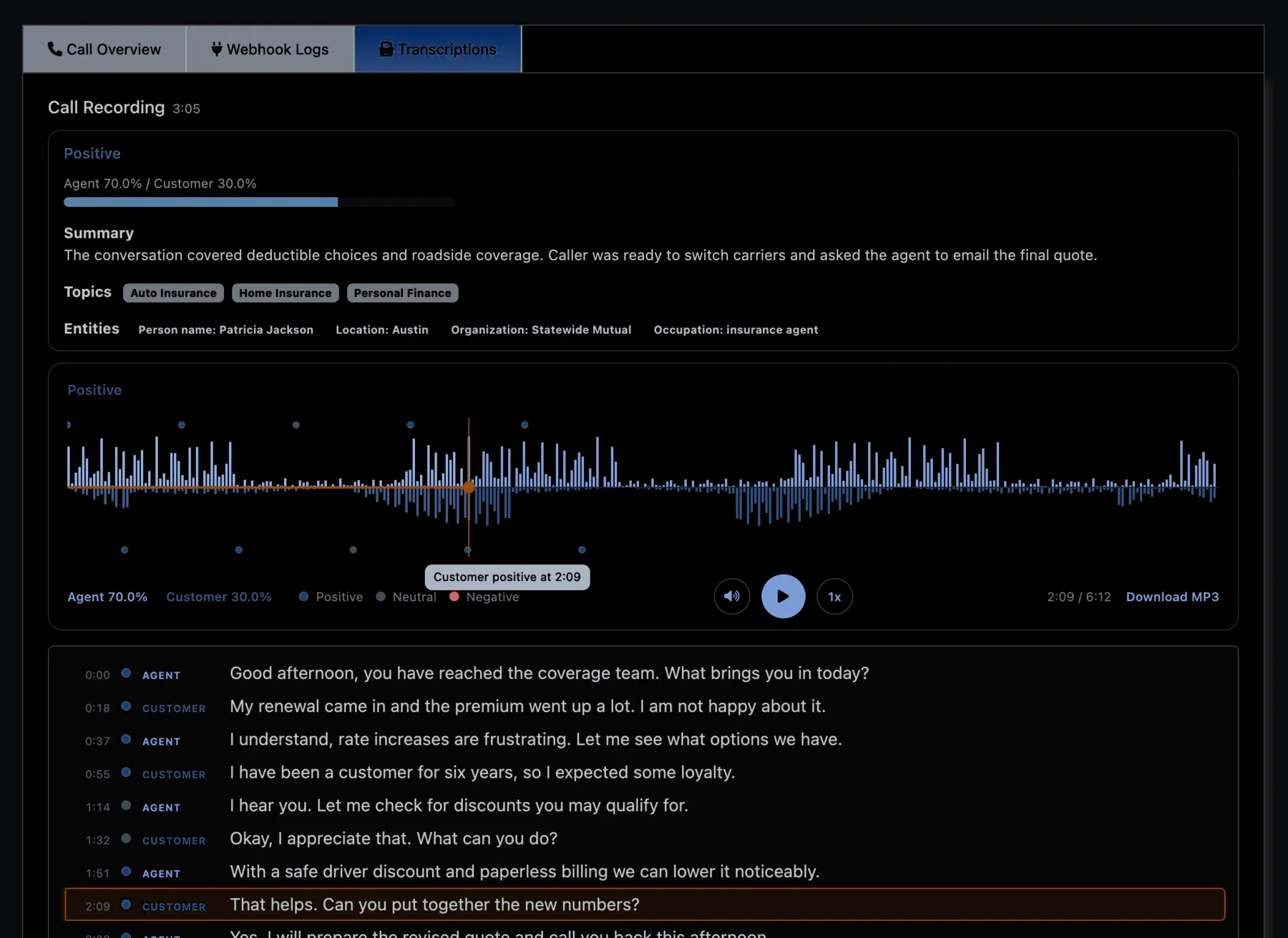Click second top sentiment marker above the waveform
1288x938 pixels.
[x=182, y=425]
